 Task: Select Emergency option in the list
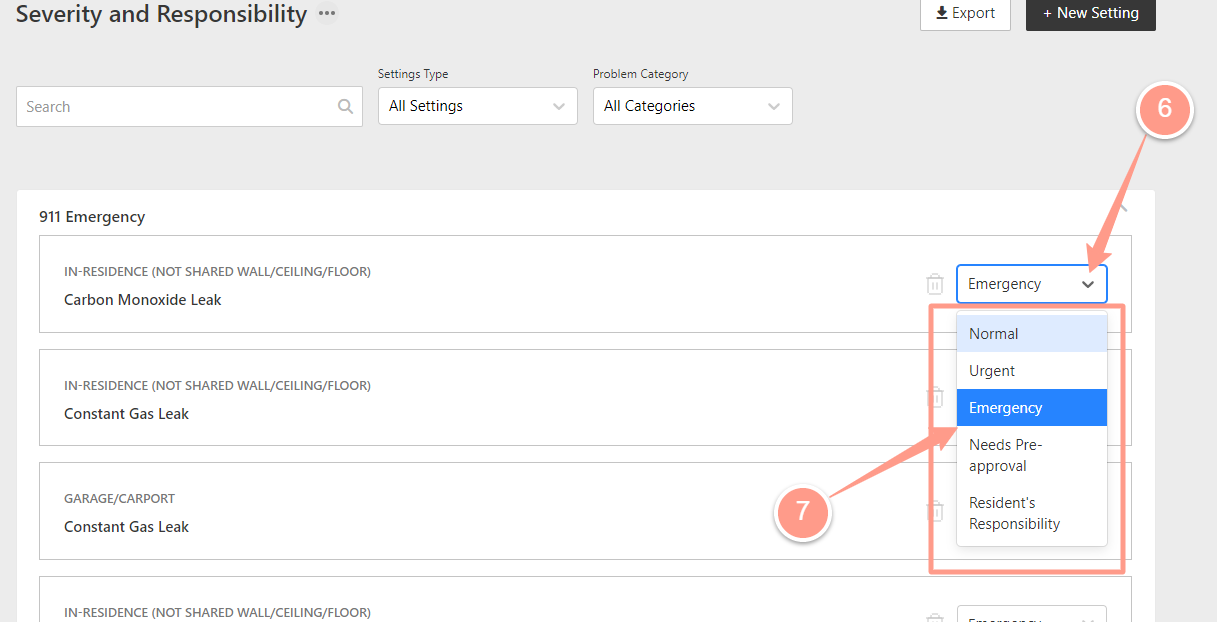coord(1031,408)
